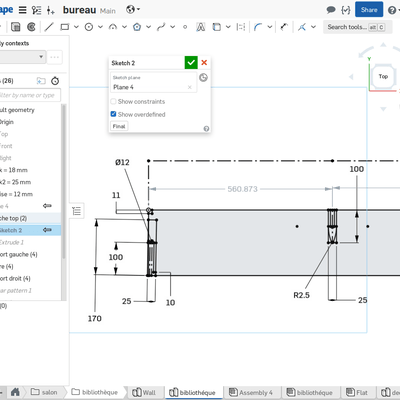Select the Use/project edges tool
The image size is (400, 400).
[217, 27]
